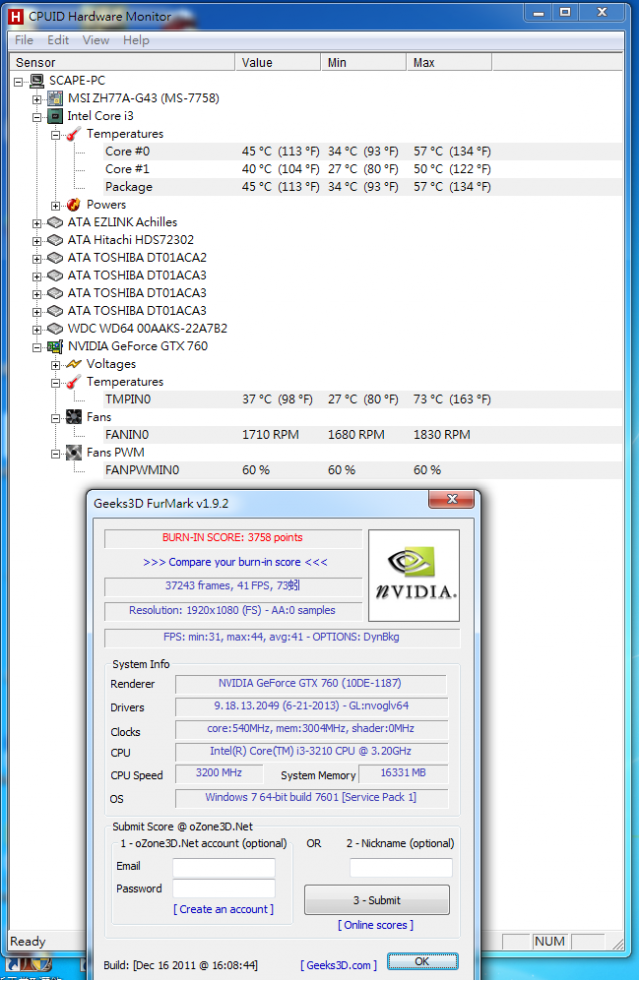Click the Voltages lightning icon
The height and width of the screenshot is (981, 640).
[x=74, y=363]
